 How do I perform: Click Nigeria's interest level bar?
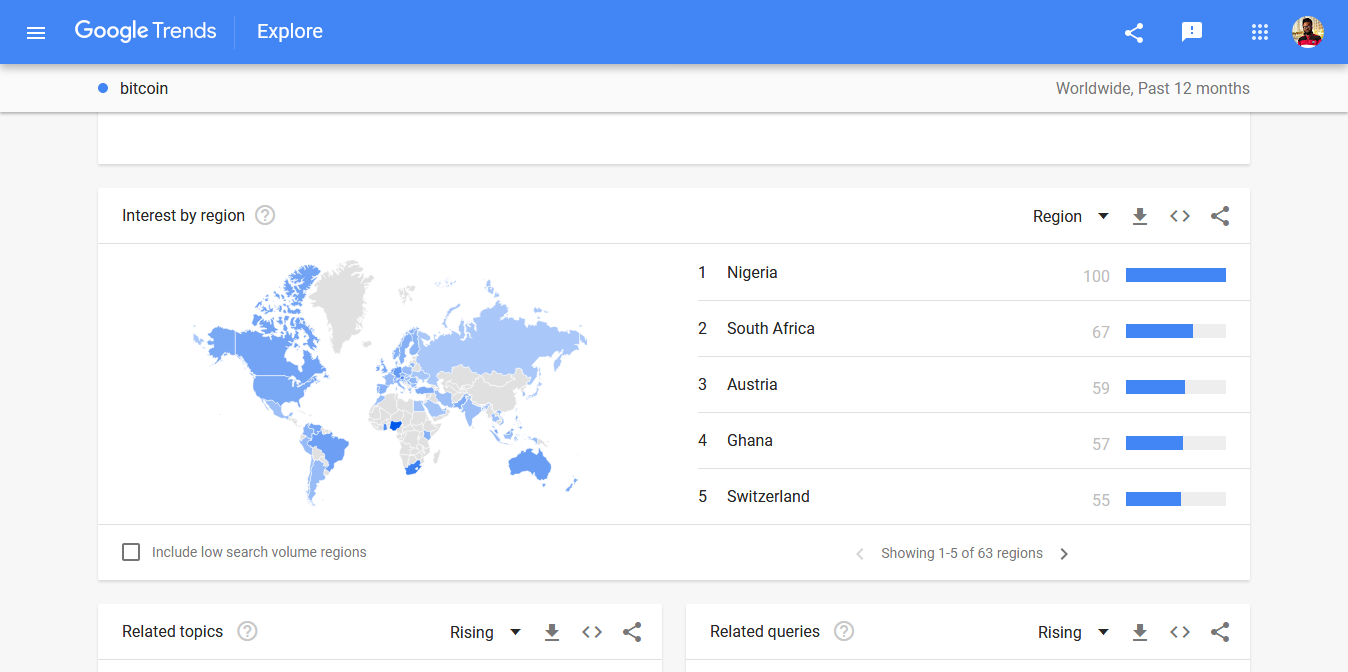click(x=1175, y=274)
